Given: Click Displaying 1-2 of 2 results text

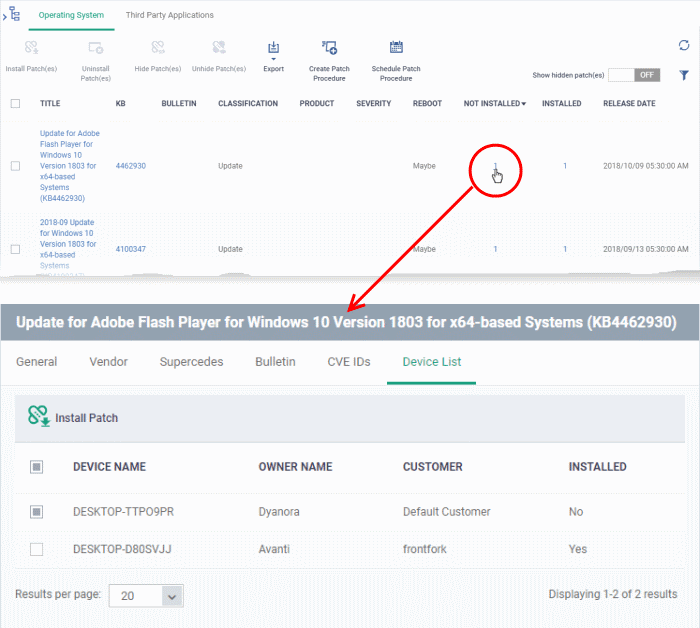Looking at the screenshot, I should 612,594.
